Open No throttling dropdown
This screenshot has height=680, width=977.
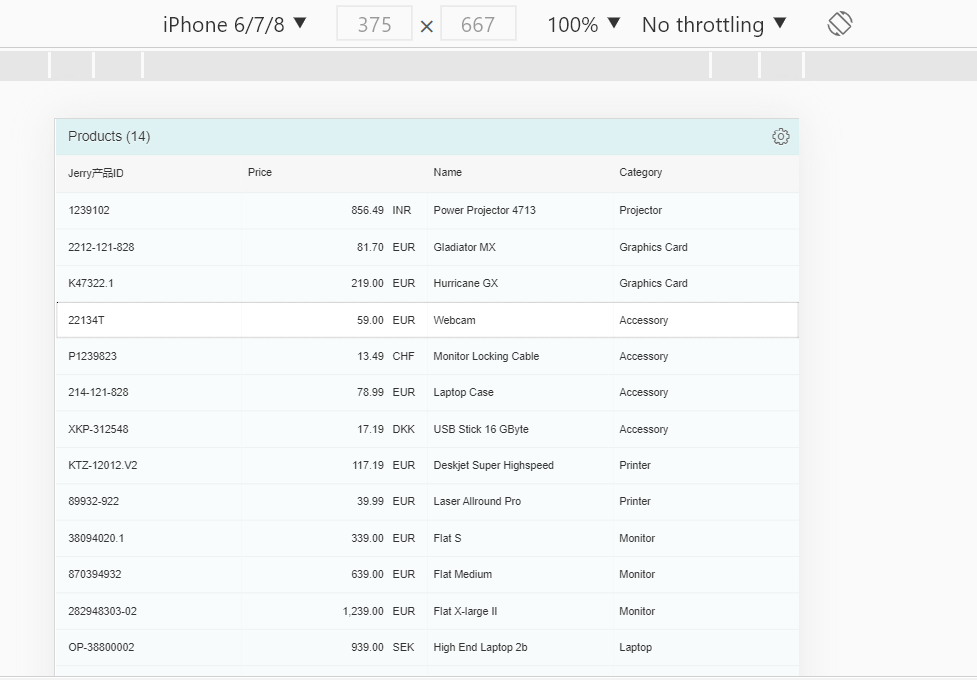pos(714,24)
